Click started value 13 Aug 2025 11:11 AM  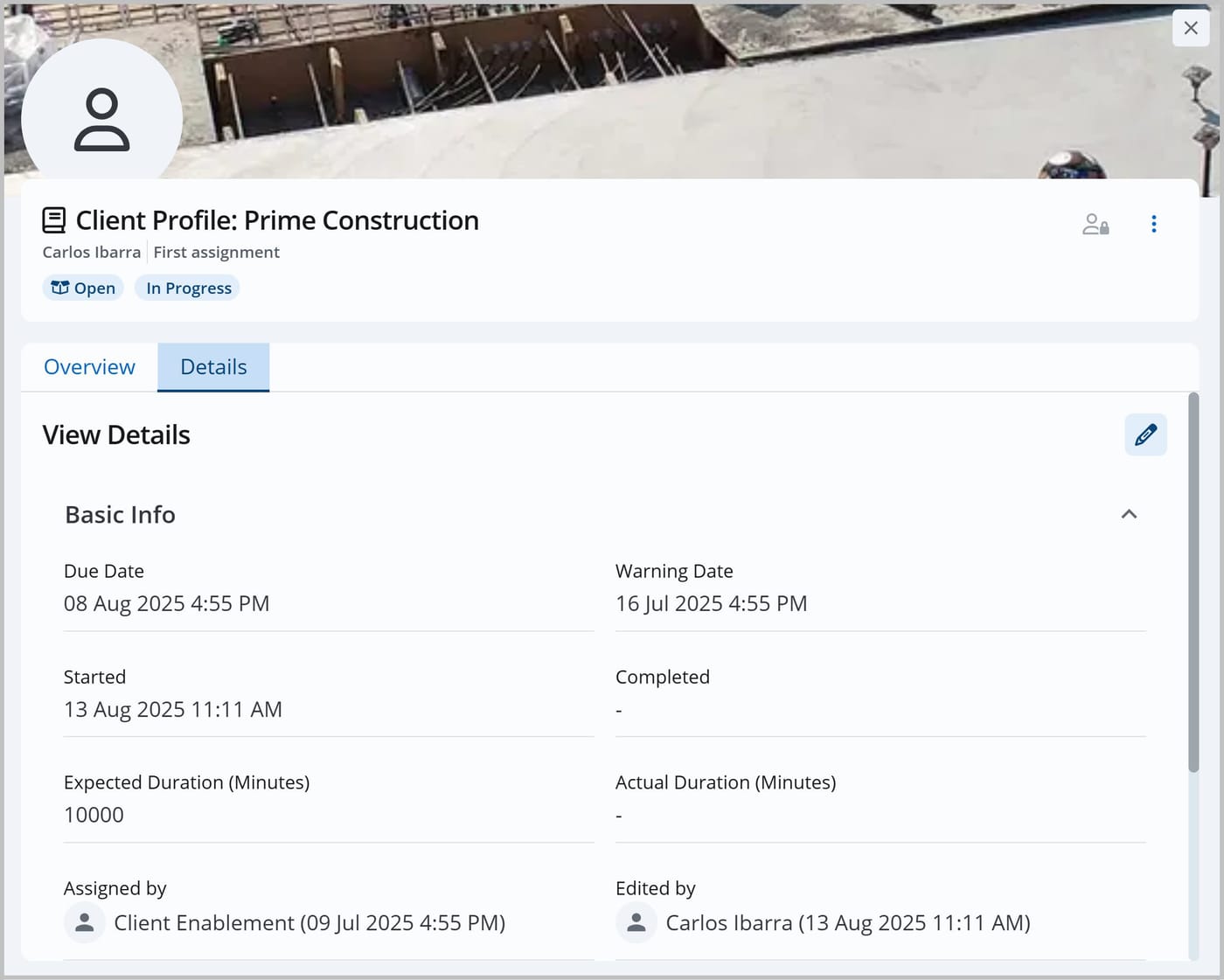pyautogui.click(x=173, y=709)
